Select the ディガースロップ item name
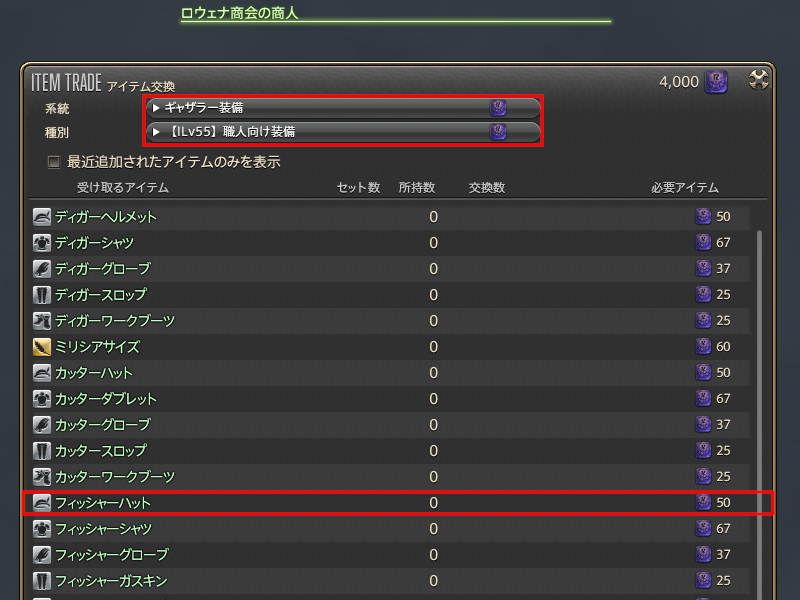The image size is (800, 600). [101, 295]
